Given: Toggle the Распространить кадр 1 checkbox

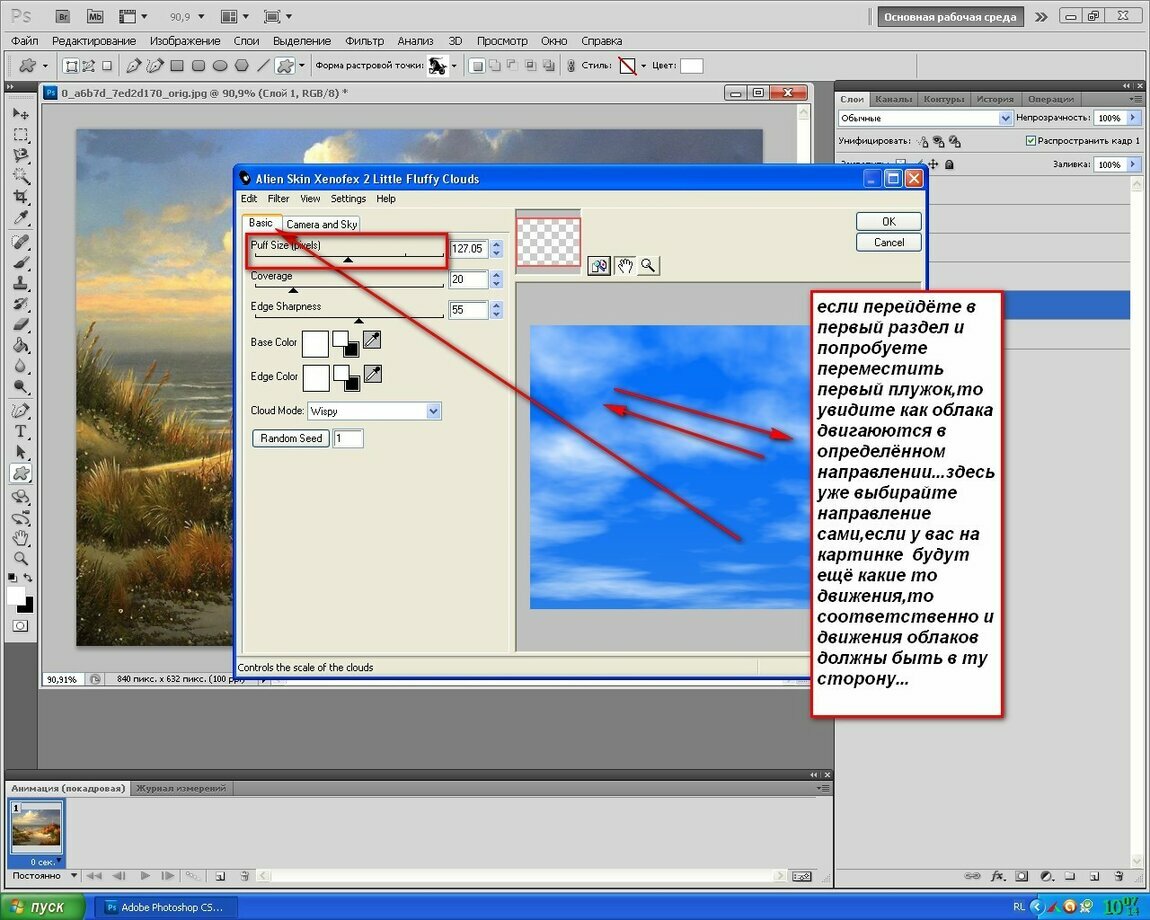Looking at the screenshot, I should pos(1030,140).
